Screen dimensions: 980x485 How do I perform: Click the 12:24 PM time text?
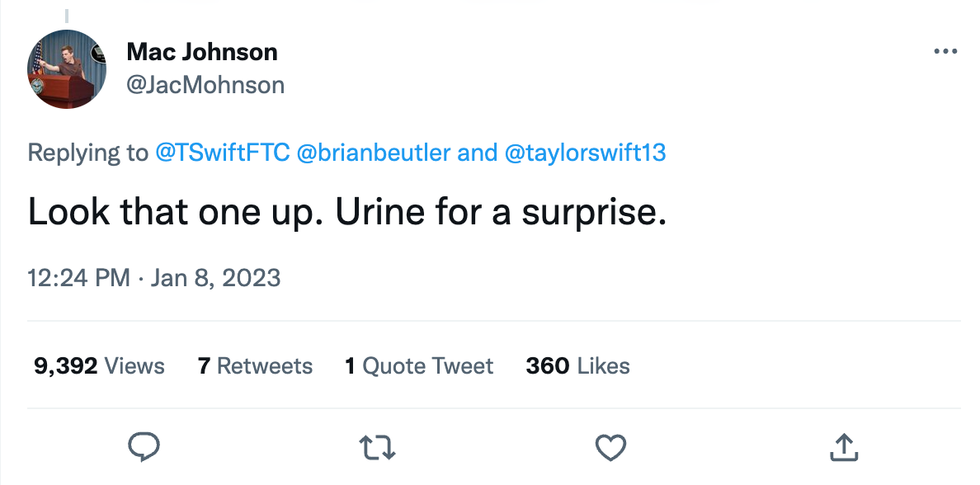78,278
